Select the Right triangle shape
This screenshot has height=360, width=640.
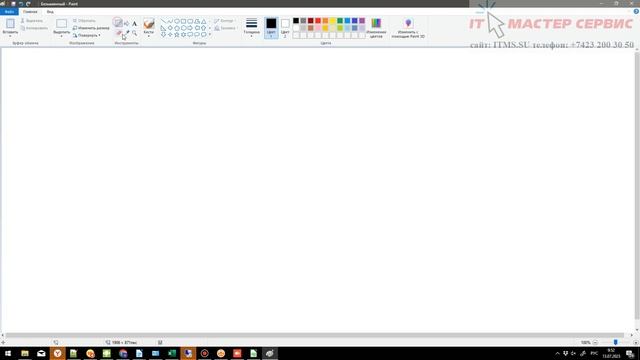pos(163,28)
